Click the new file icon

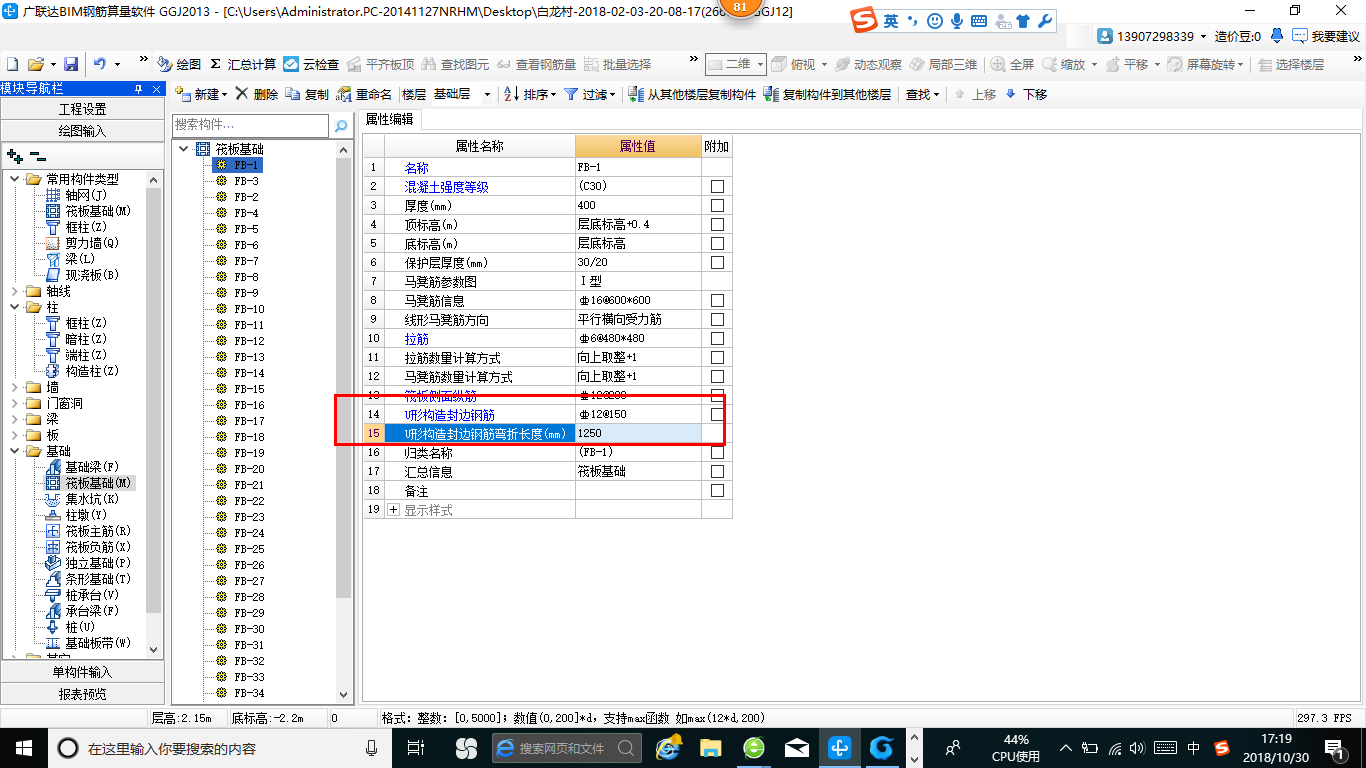pos(12,63)
